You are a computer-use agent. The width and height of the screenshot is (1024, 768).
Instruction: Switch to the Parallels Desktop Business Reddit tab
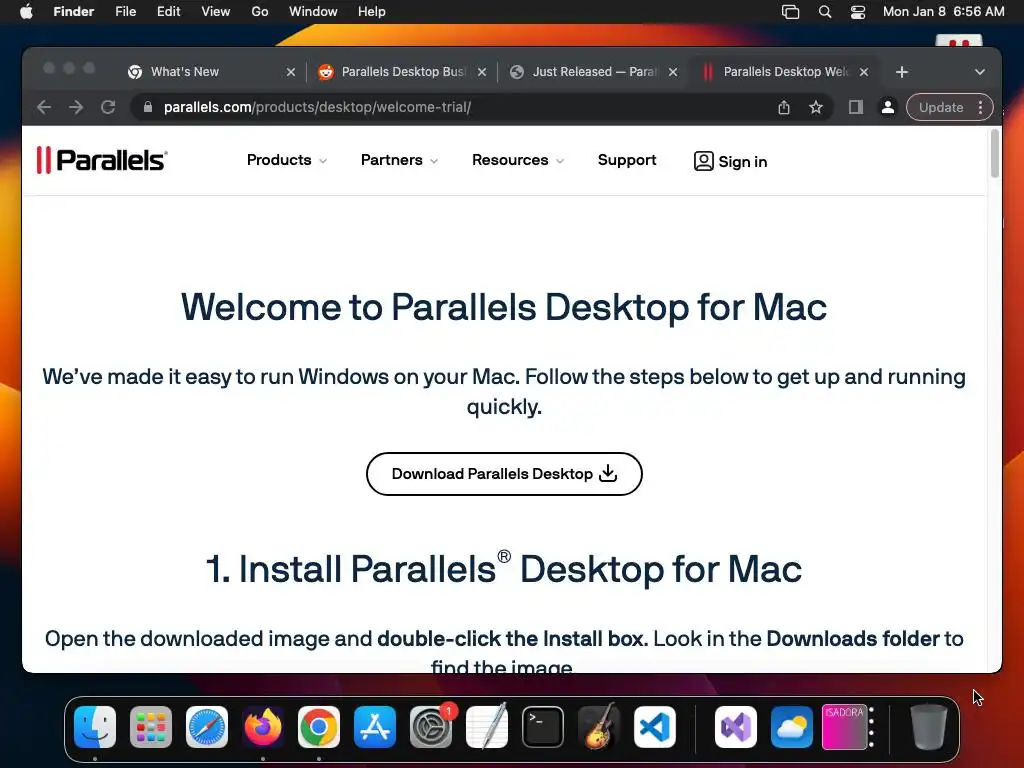[x=402, y=72]
